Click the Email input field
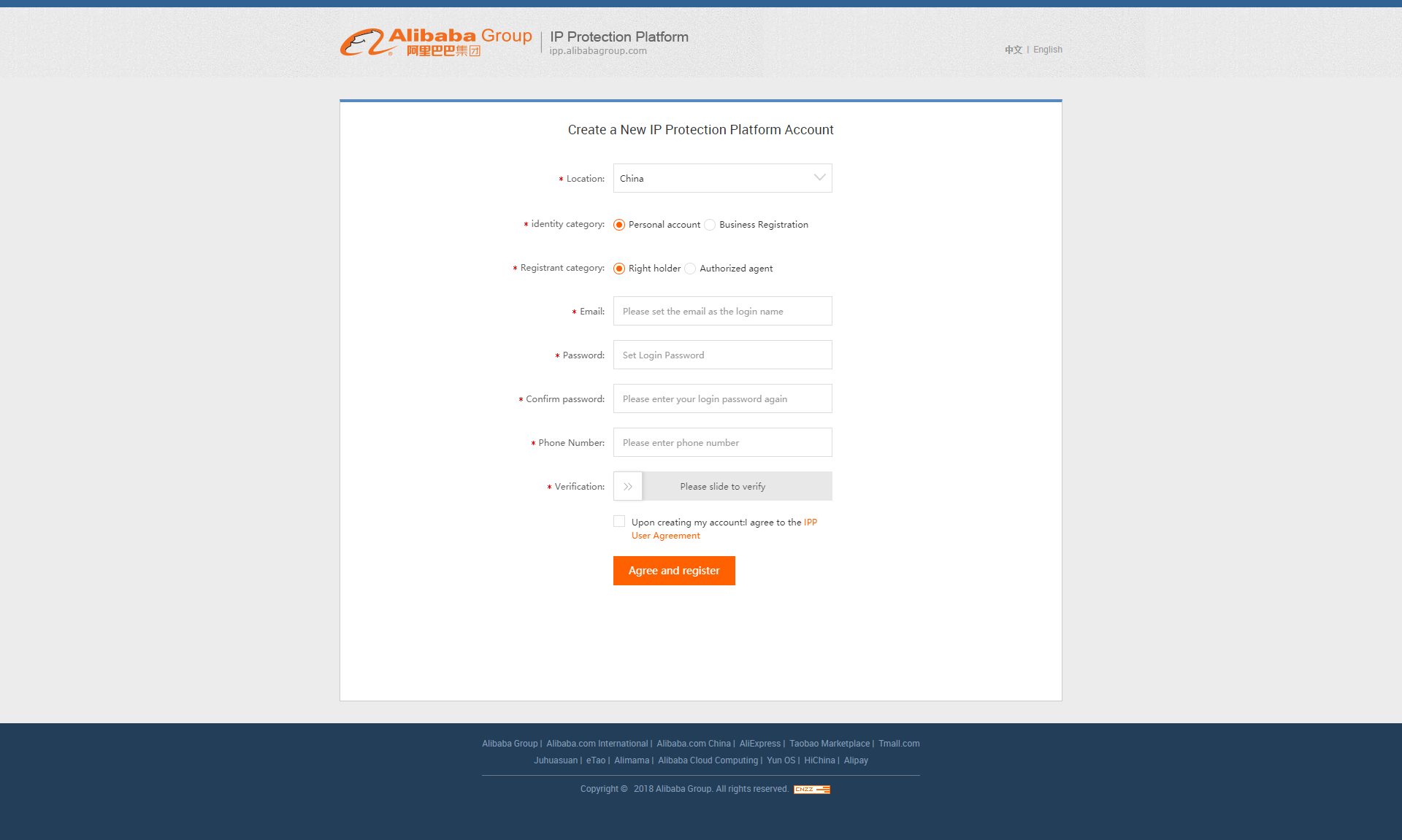This screenshot has width=1402, height=840. [x=722, y=311]
